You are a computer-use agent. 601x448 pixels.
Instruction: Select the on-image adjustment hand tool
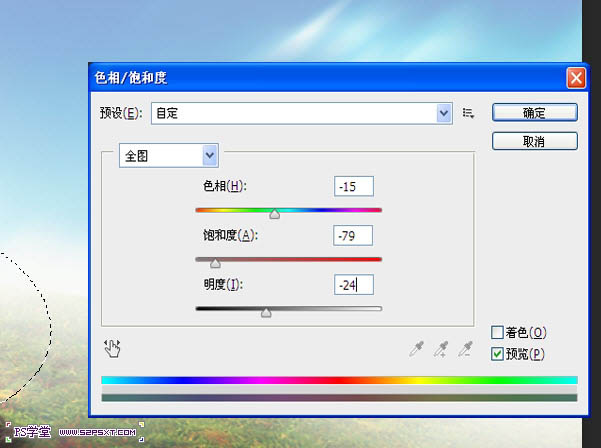112,348
